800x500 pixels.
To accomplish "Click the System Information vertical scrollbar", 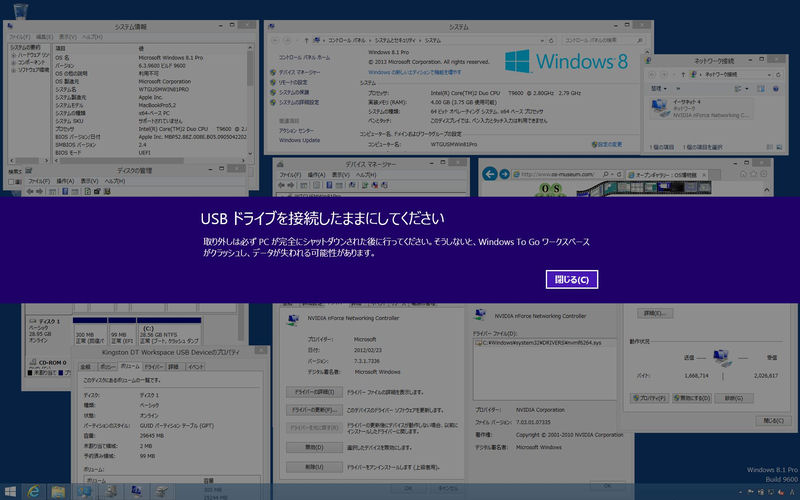I will [250, 101].
